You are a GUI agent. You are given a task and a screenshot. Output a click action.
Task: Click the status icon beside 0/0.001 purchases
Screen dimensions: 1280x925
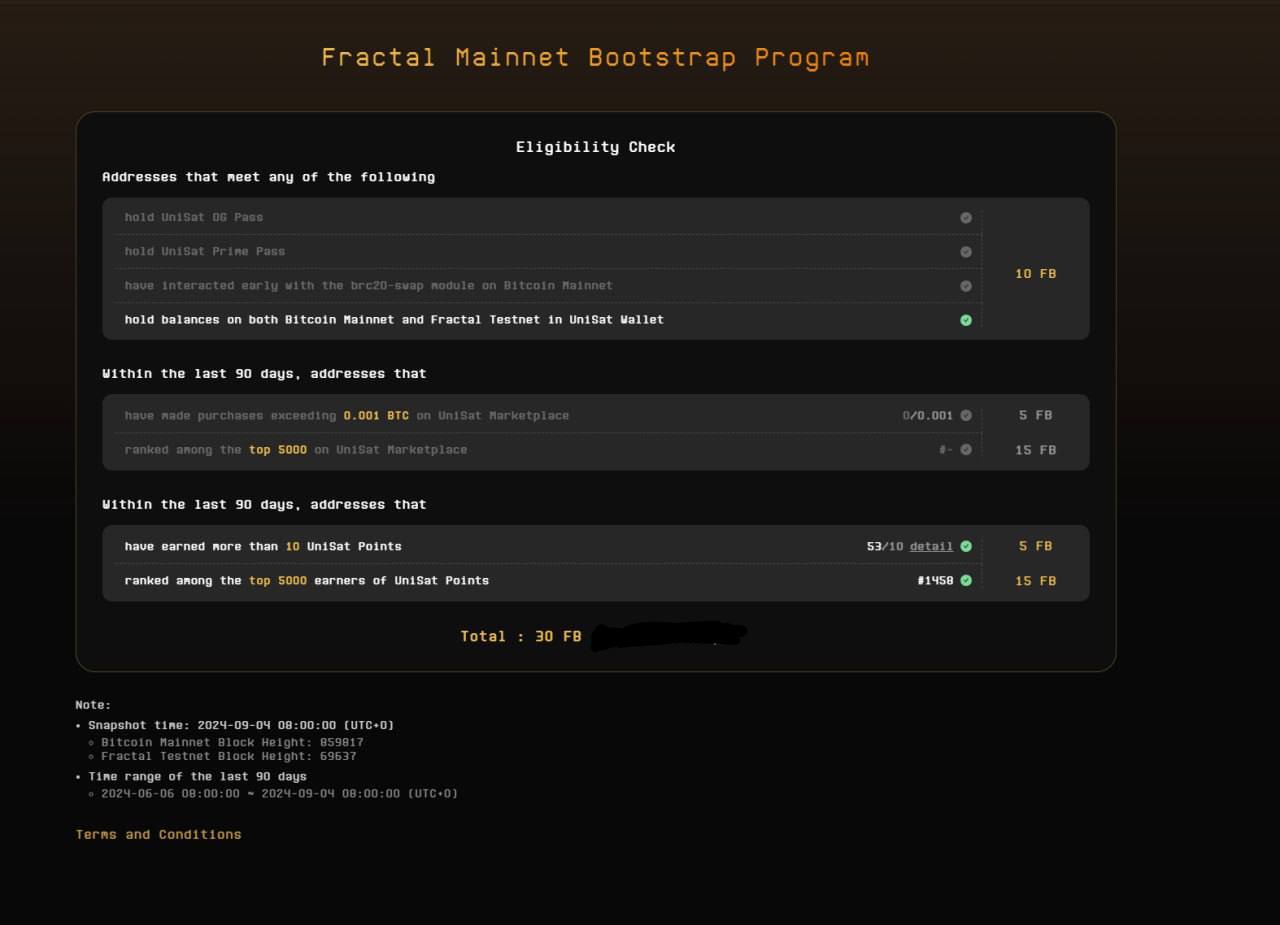(966, 416)
